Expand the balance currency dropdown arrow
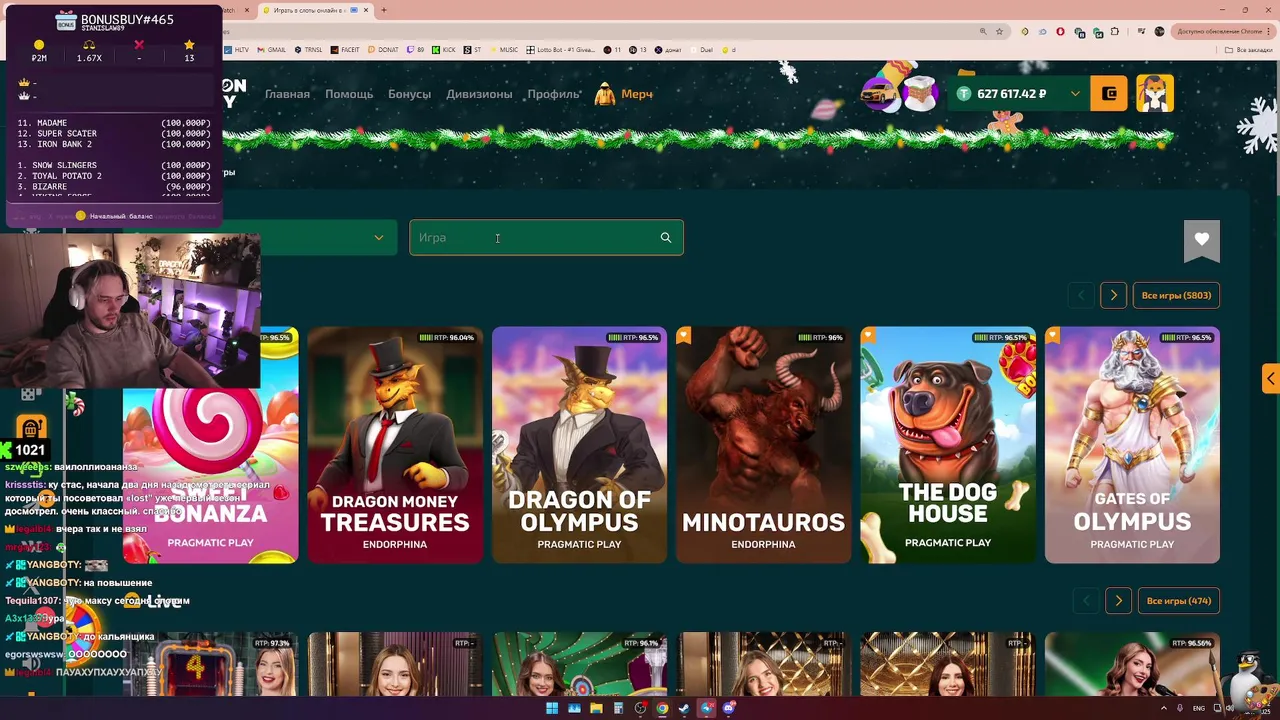The height and width of the screenshot is (720, 1280). tap(1075, 94)
